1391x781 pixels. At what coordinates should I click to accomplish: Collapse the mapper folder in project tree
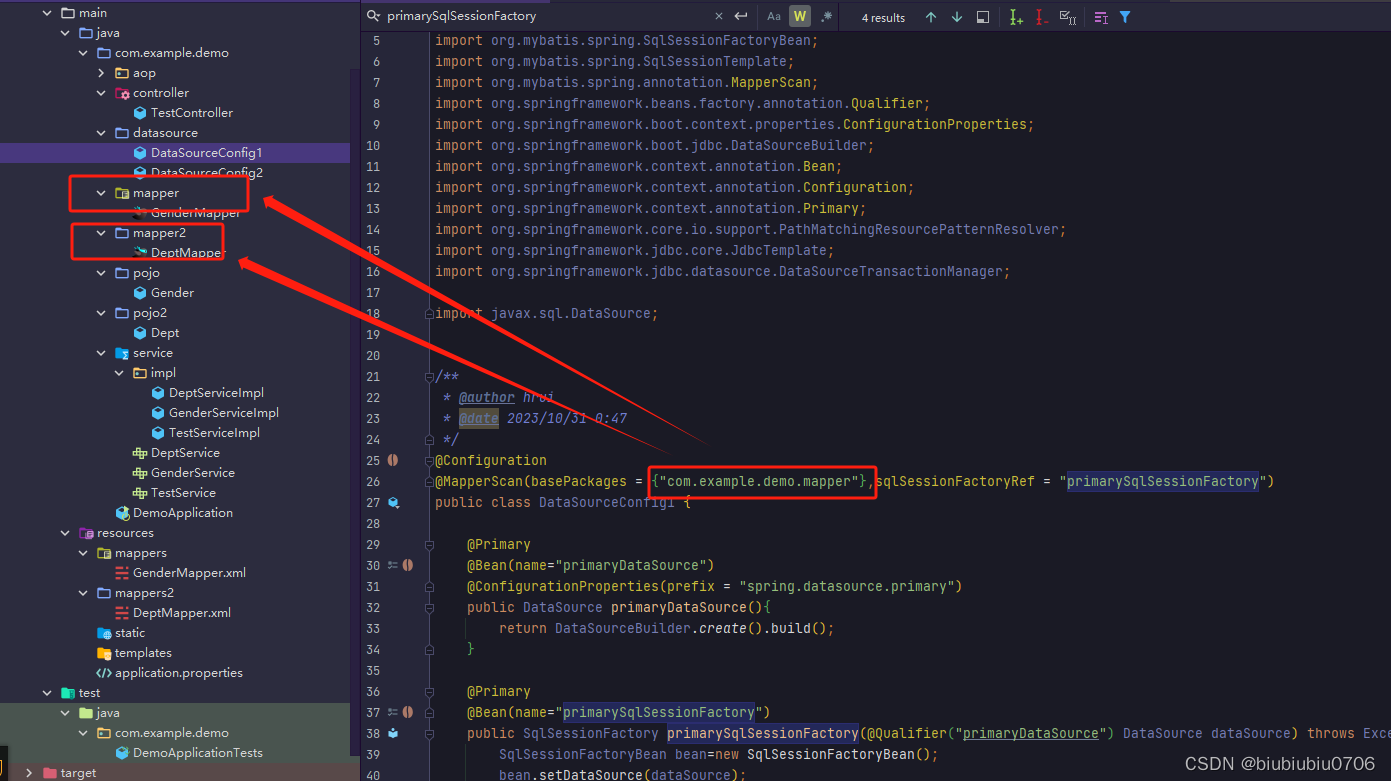tap(99, 192)
